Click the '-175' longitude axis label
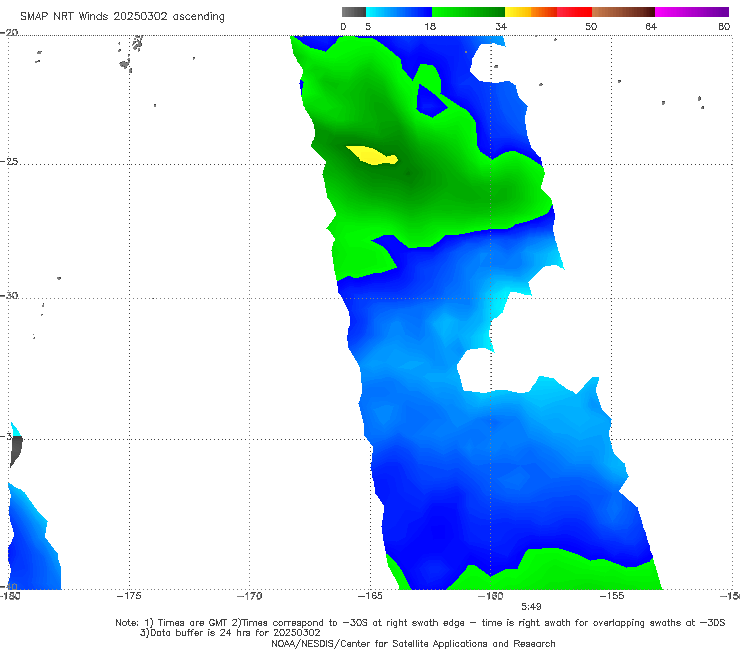The height and width of the screenshot is (650, 740). pyautogui.click(x=129, y=596)
